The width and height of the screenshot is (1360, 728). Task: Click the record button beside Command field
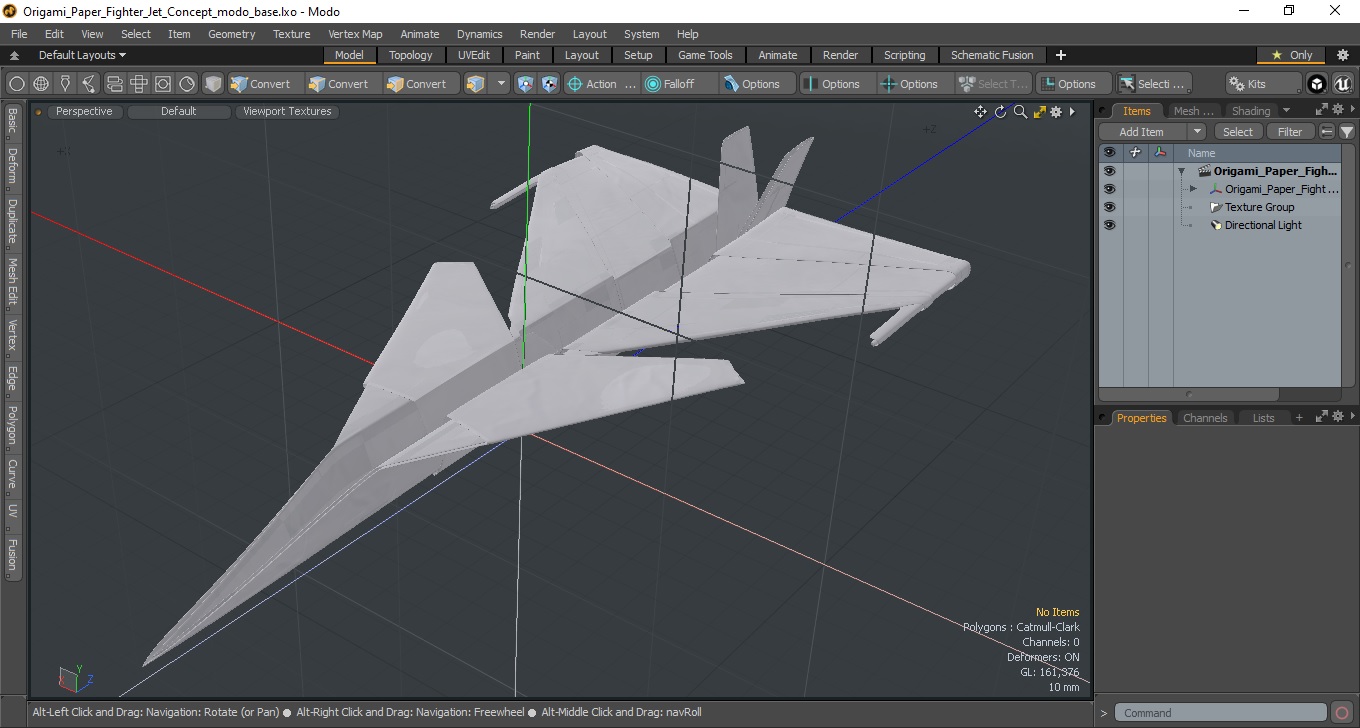(x=1343, y=713)
